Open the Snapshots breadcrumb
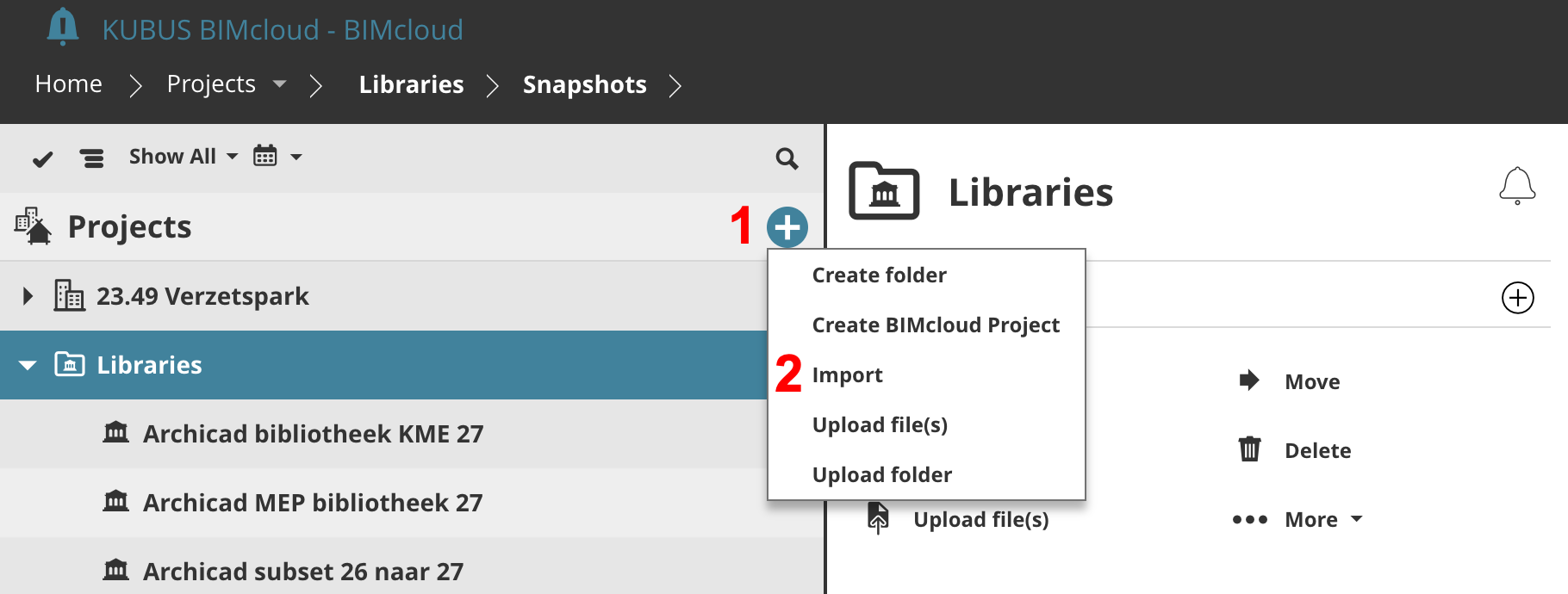Image resolution: width=1568 pixels, height=594 pixels. [x=585, y=84]
